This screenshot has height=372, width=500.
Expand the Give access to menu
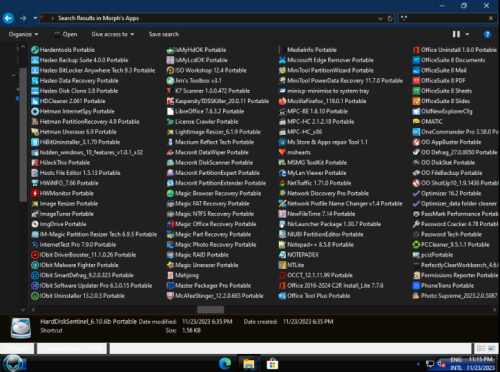pyautogui.click(x=113, y=34)
